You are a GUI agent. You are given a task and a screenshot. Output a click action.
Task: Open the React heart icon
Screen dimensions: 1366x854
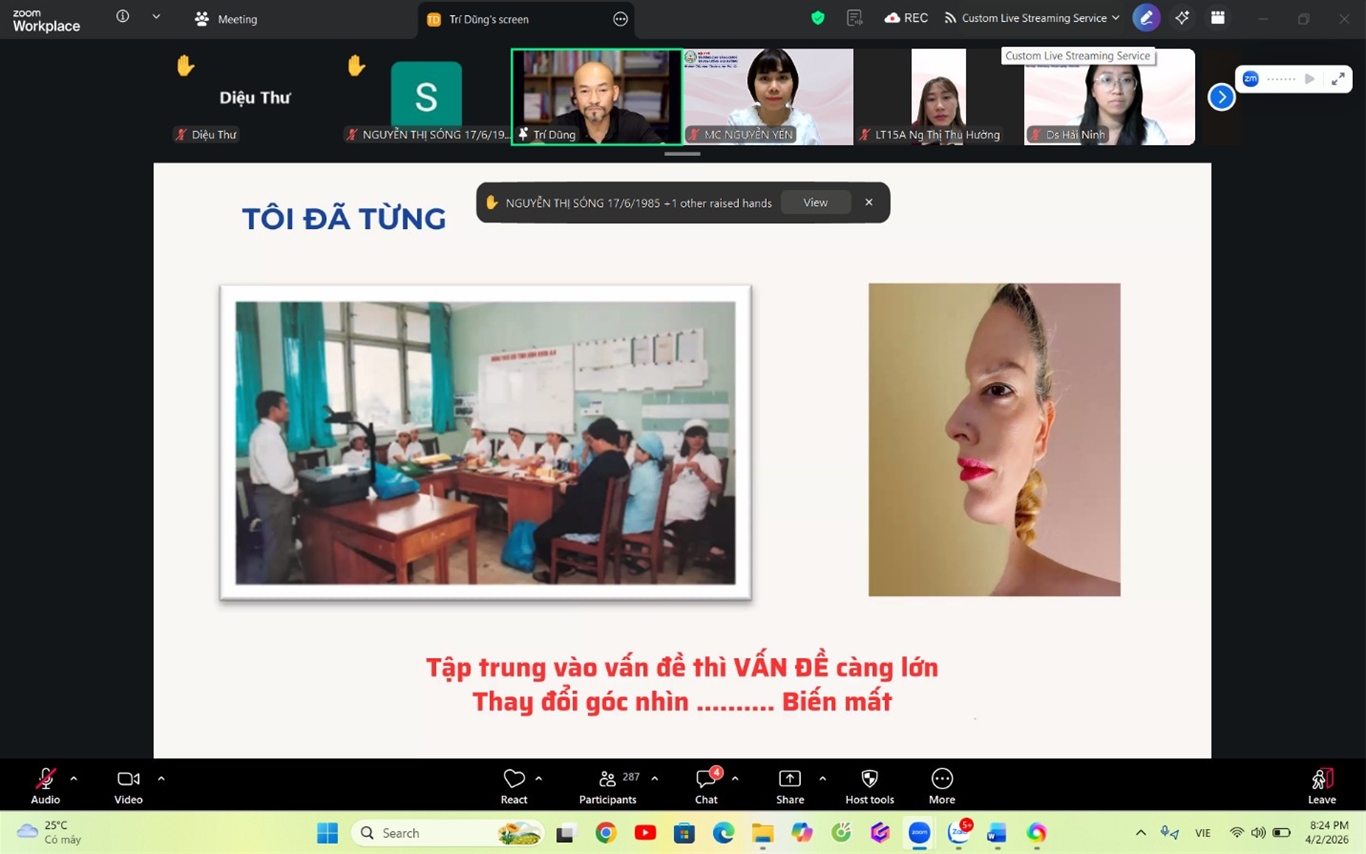tap(514, 780)
